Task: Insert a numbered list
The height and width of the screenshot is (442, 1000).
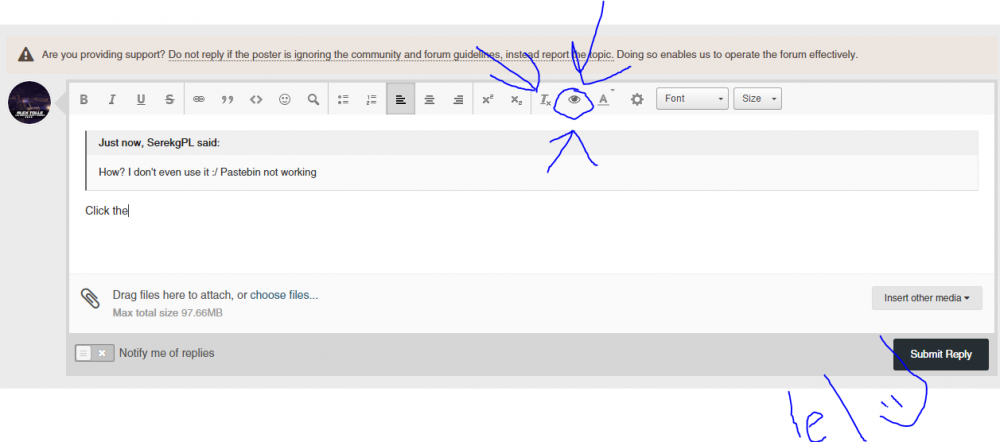Action: pos(372,99)
